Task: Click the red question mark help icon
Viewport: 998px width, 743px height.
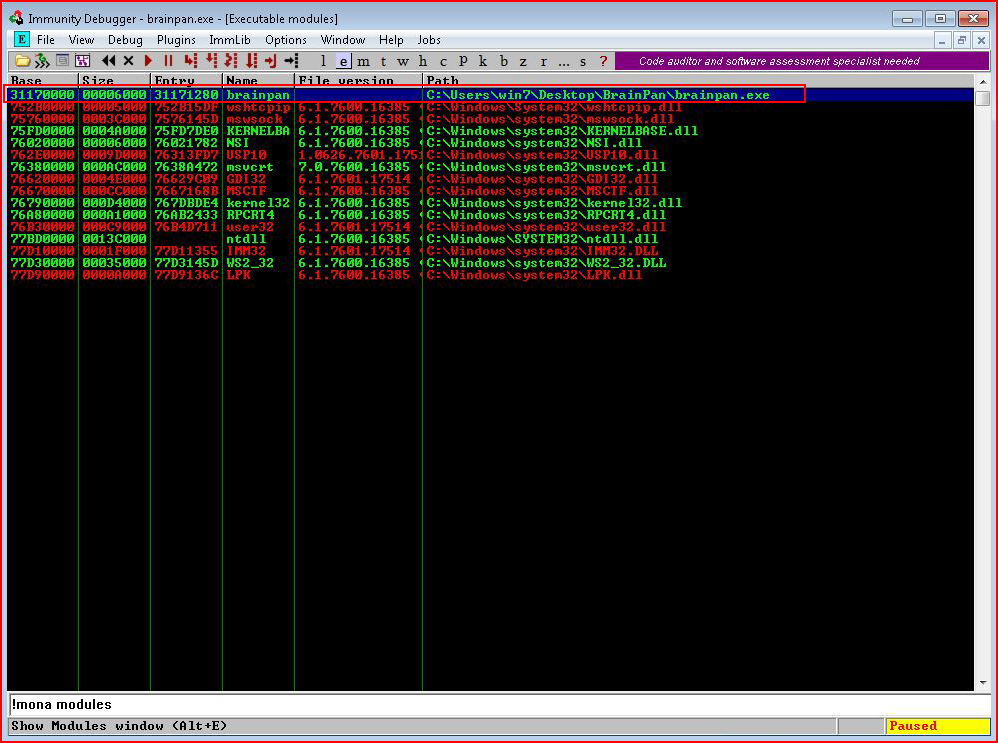Action: point(603,61)
